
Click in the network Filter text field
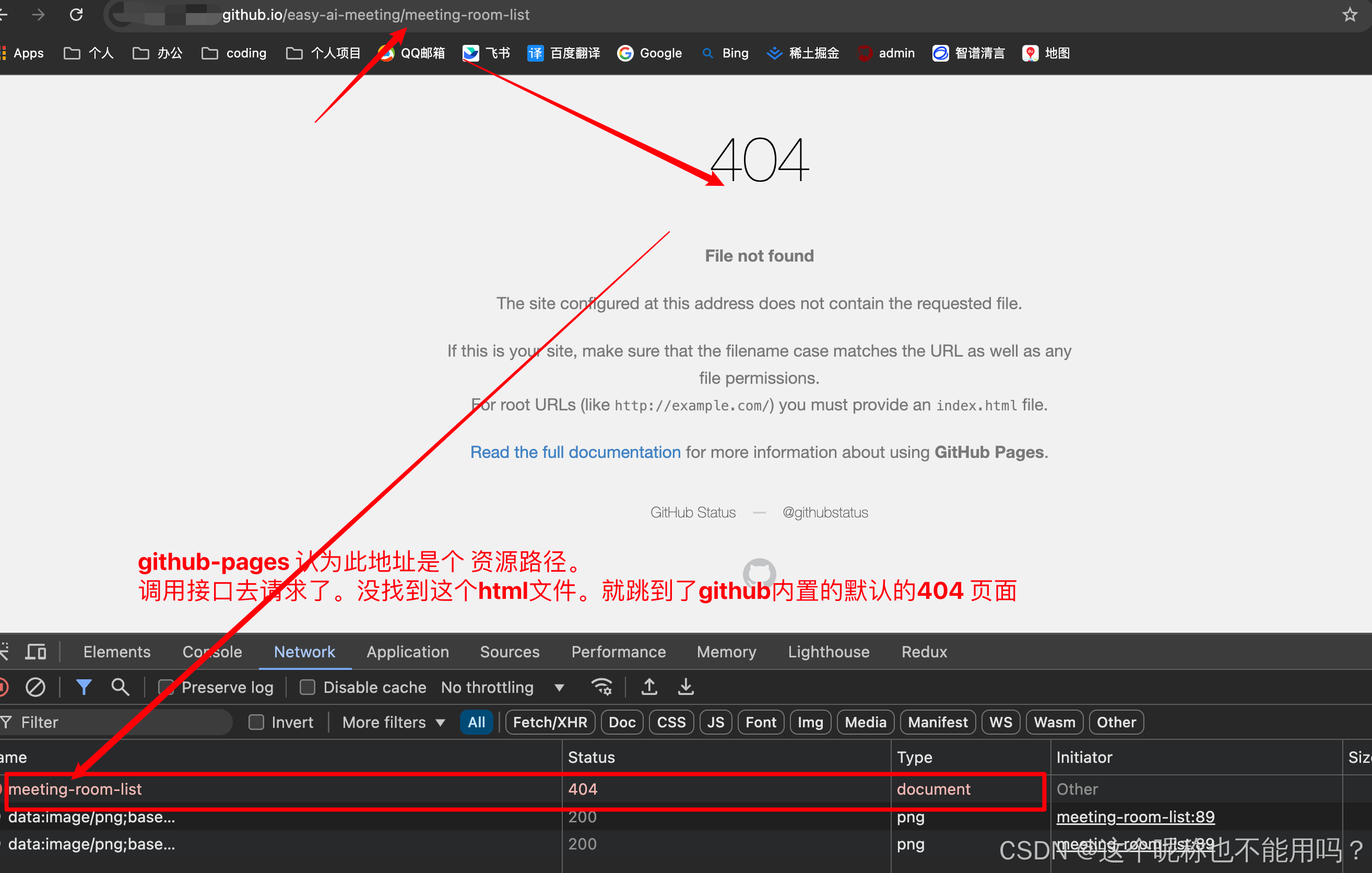tap(117, 722)
